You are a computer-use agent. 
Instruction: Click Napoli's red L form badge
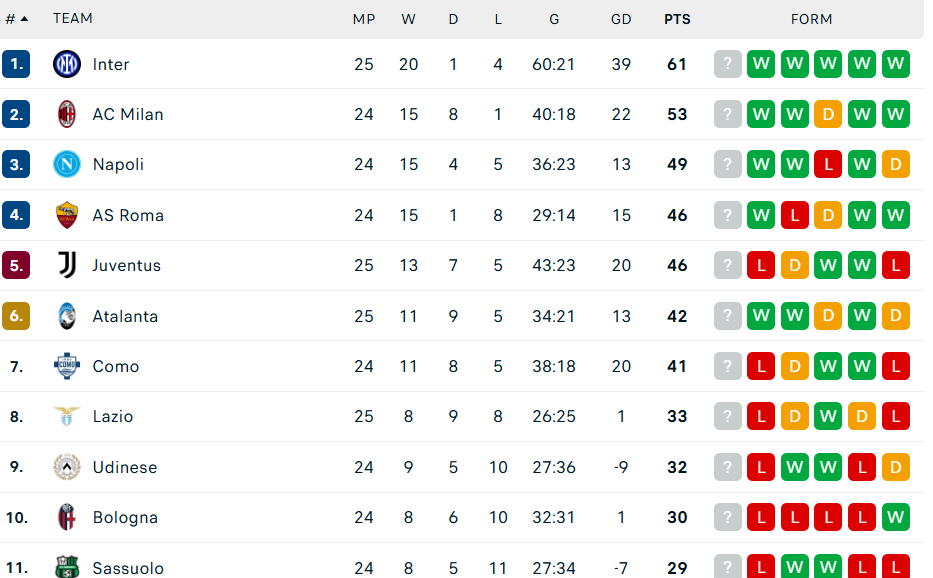tap(828, 164)
